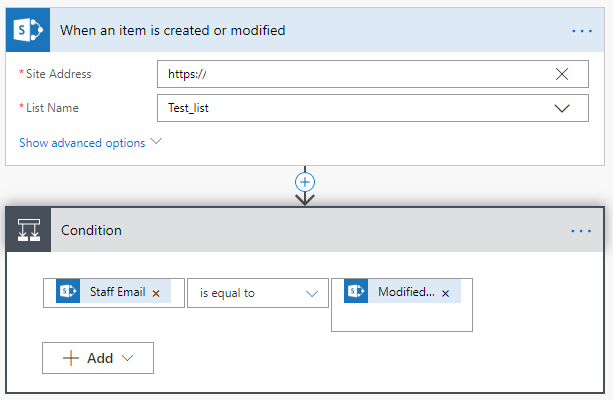Click the insert new step plus icon
613x400 pixels.
click(306, 182)
